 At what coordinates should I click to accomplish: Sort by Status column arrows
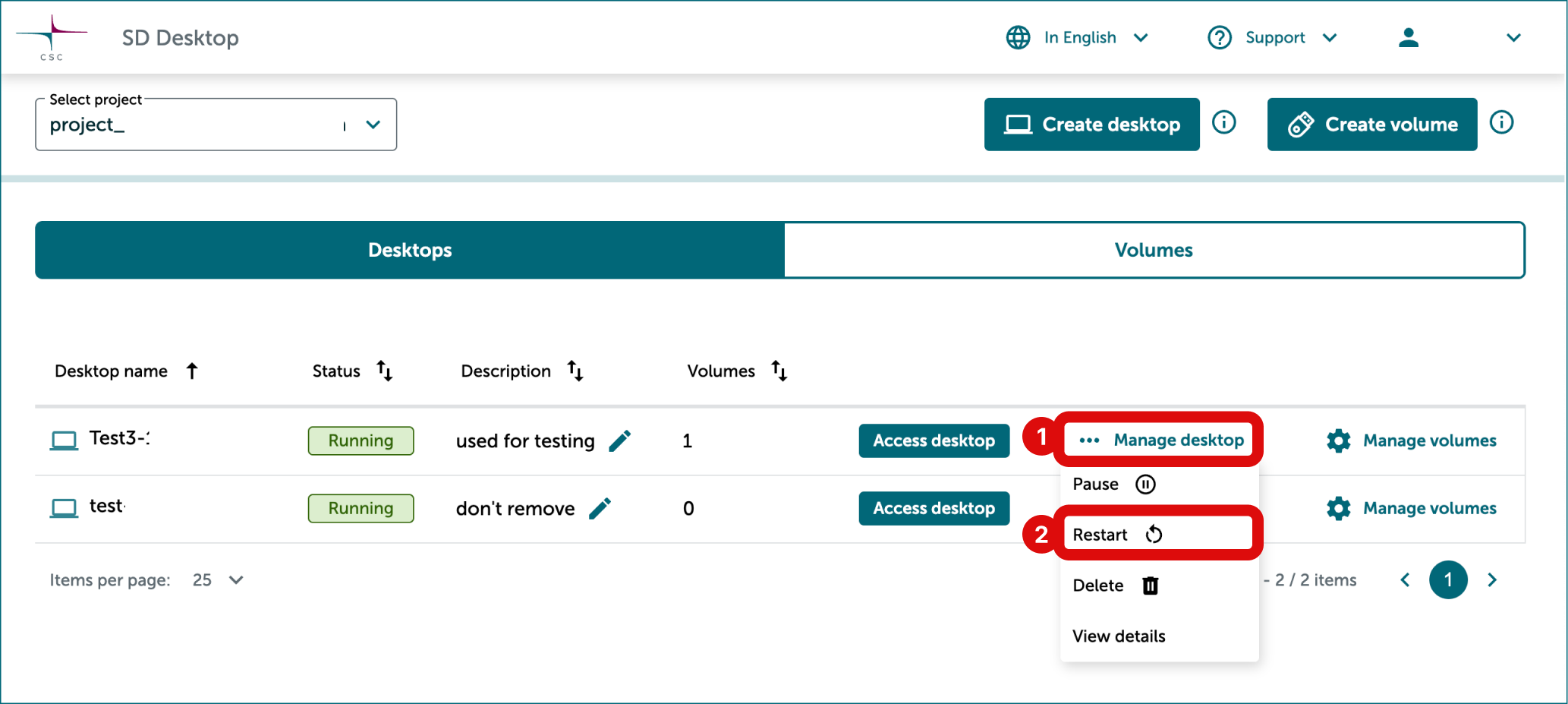pos(385,371)
